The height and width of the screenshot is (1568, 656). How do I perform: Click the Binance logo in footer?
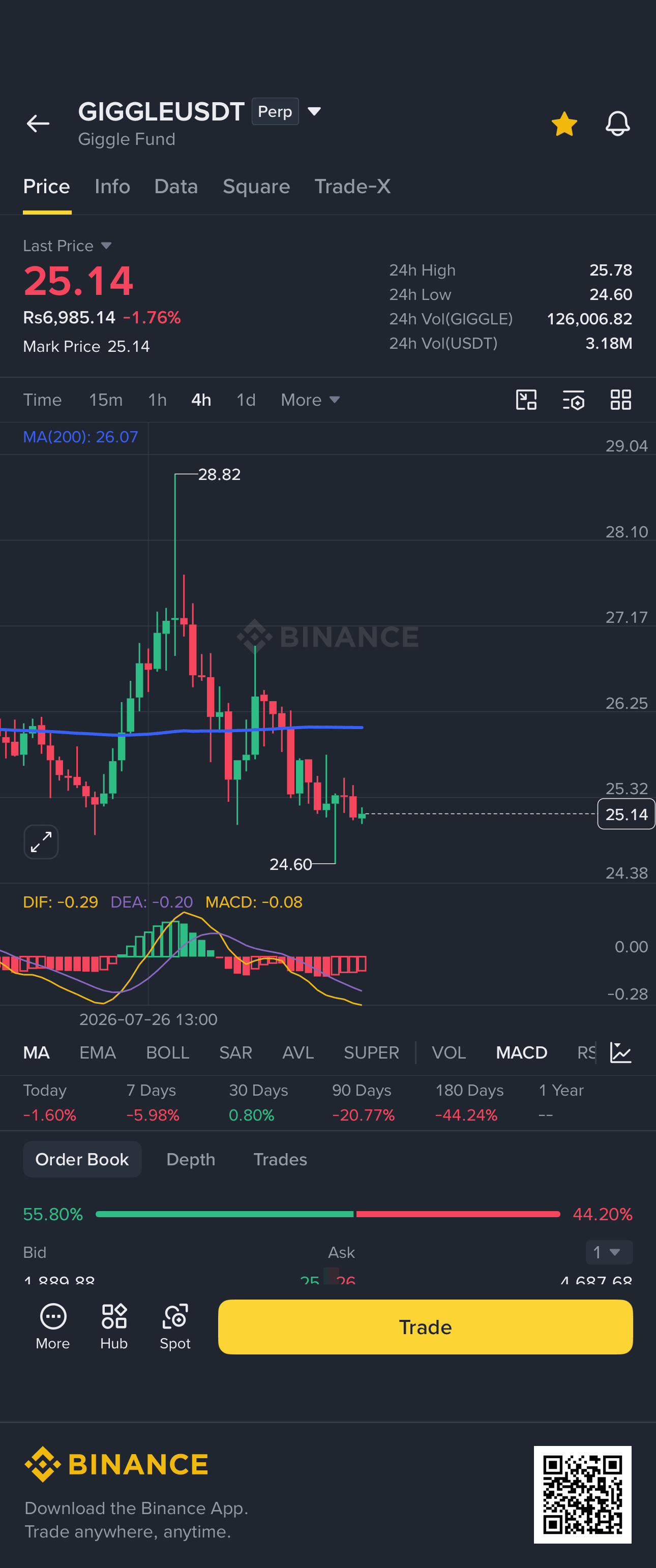click(116, 1464)
